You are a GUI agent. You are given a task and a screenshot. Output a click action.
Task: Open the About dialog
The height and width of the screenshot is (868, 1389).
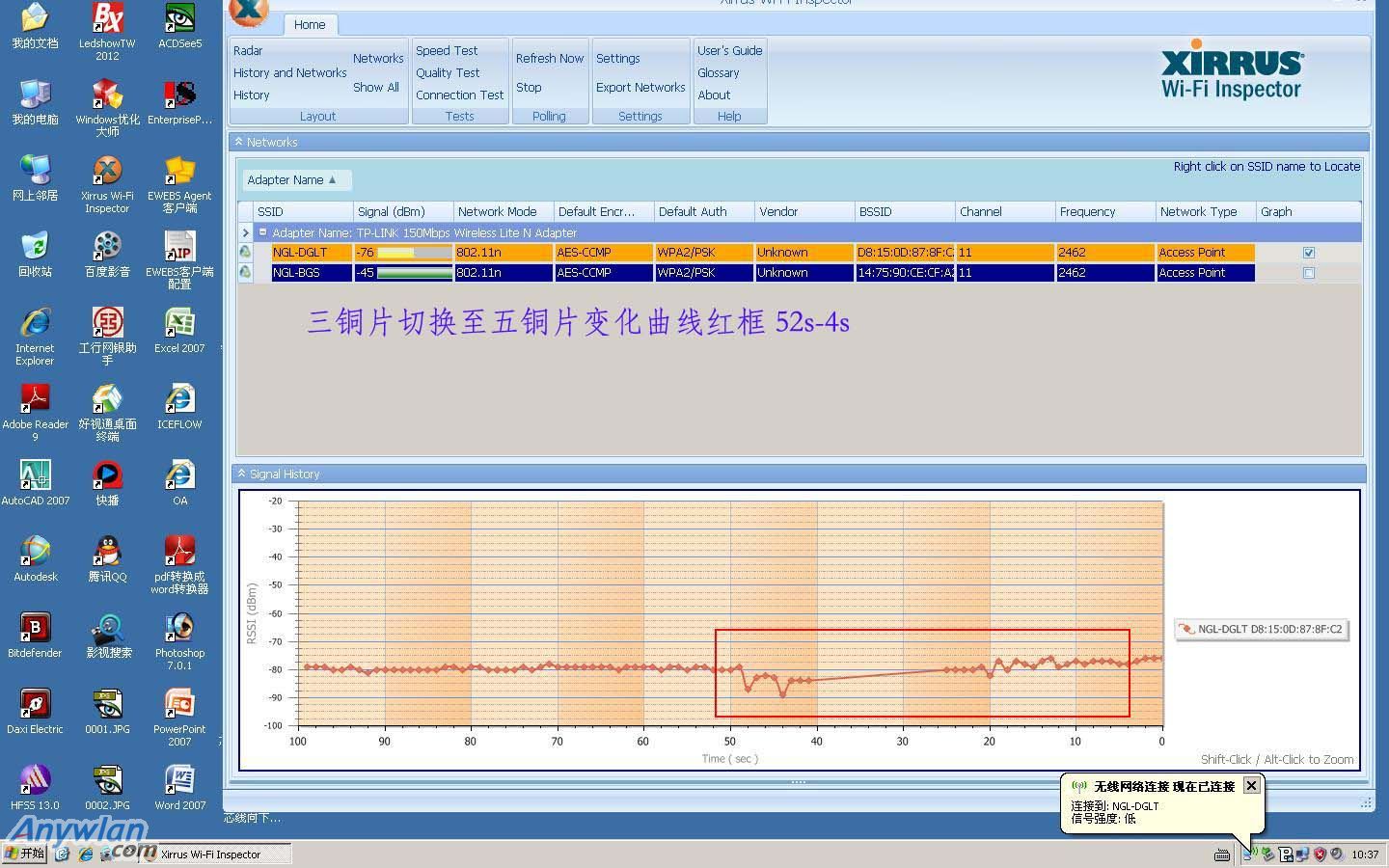point(714,95)
